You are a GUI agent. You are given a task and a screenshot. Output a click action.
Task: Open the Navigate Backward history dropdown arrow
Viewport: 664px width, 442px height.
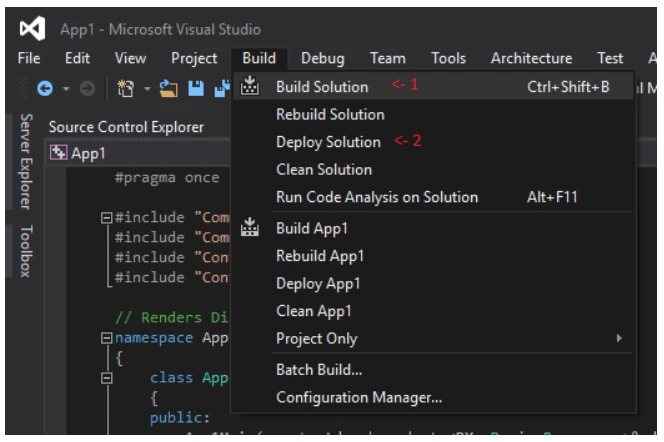tap(66, 89)
